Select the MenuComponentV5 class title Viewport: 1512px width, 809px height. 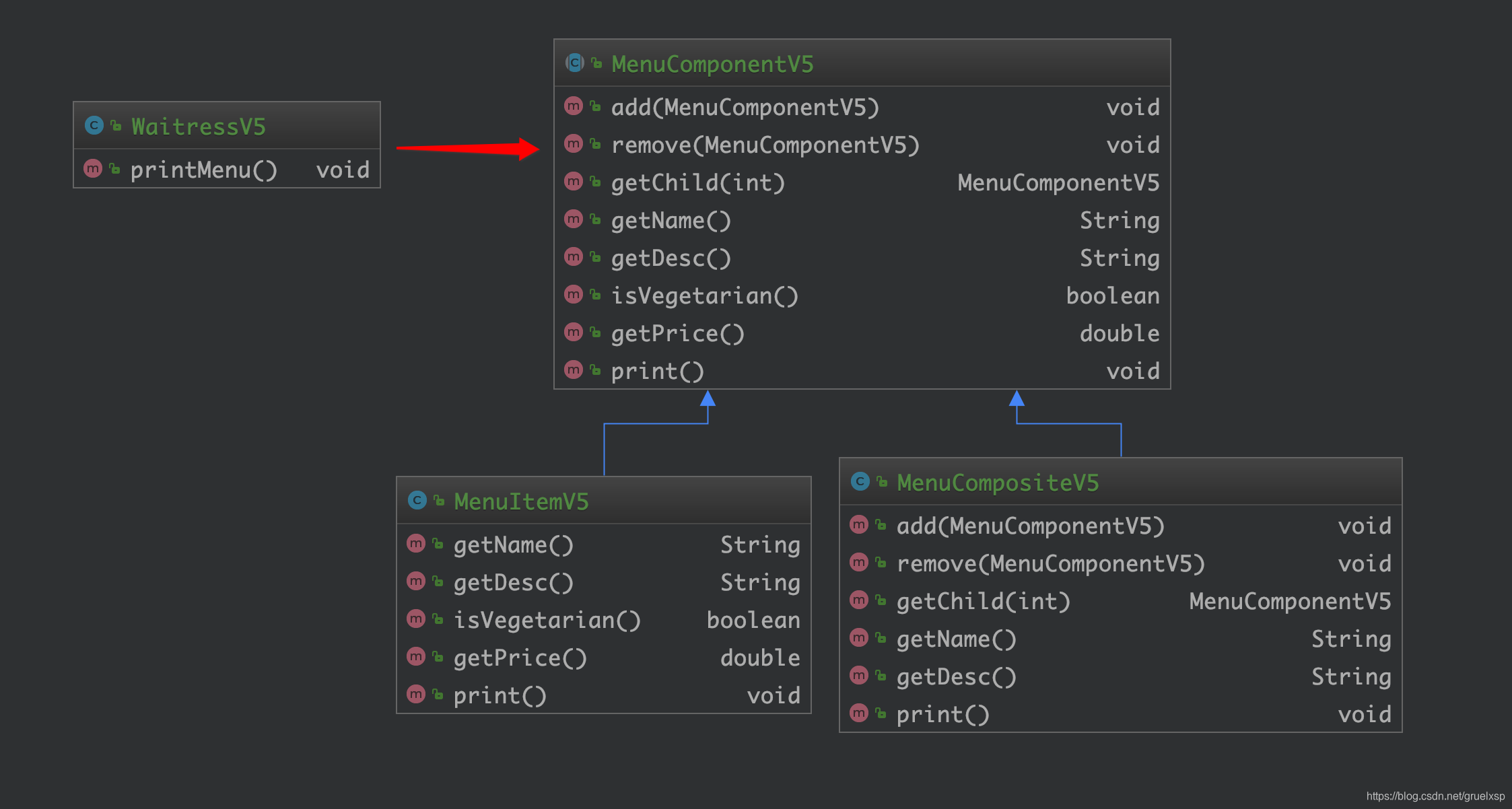point(712,64)
